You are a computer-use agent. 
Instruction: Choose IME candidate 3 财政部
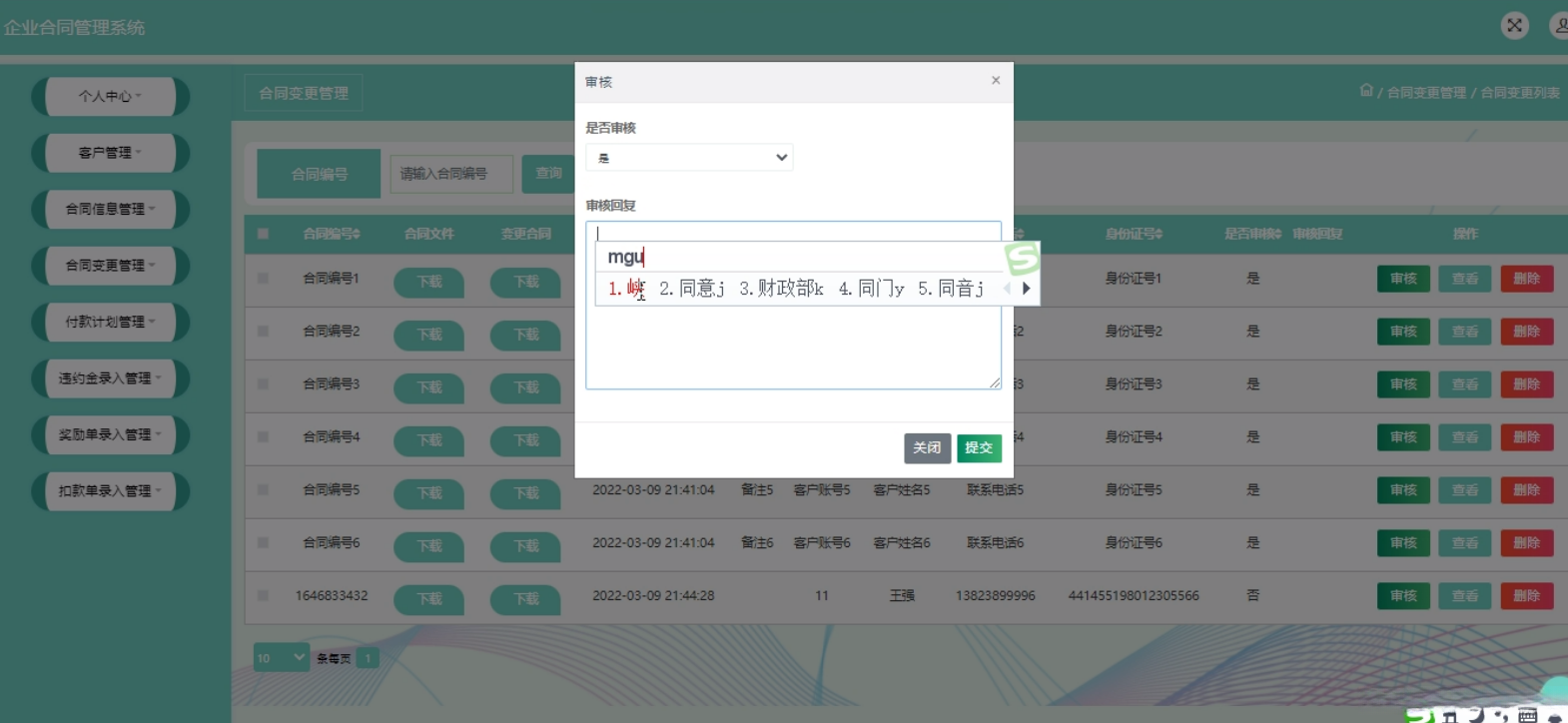[x=782, y=289]
